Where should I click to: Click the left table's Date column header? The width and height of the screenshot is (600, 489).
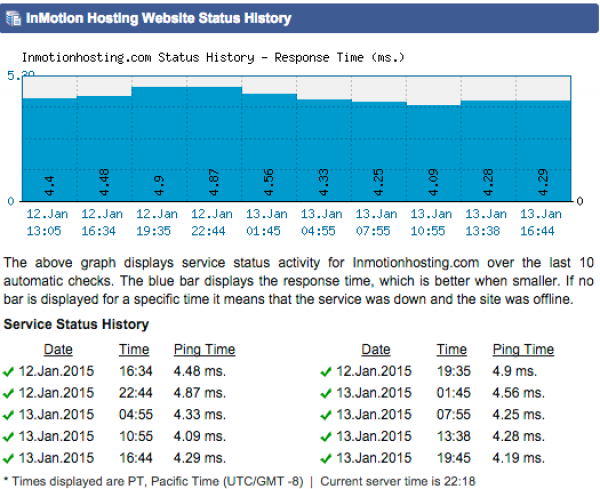pos(58,349)
